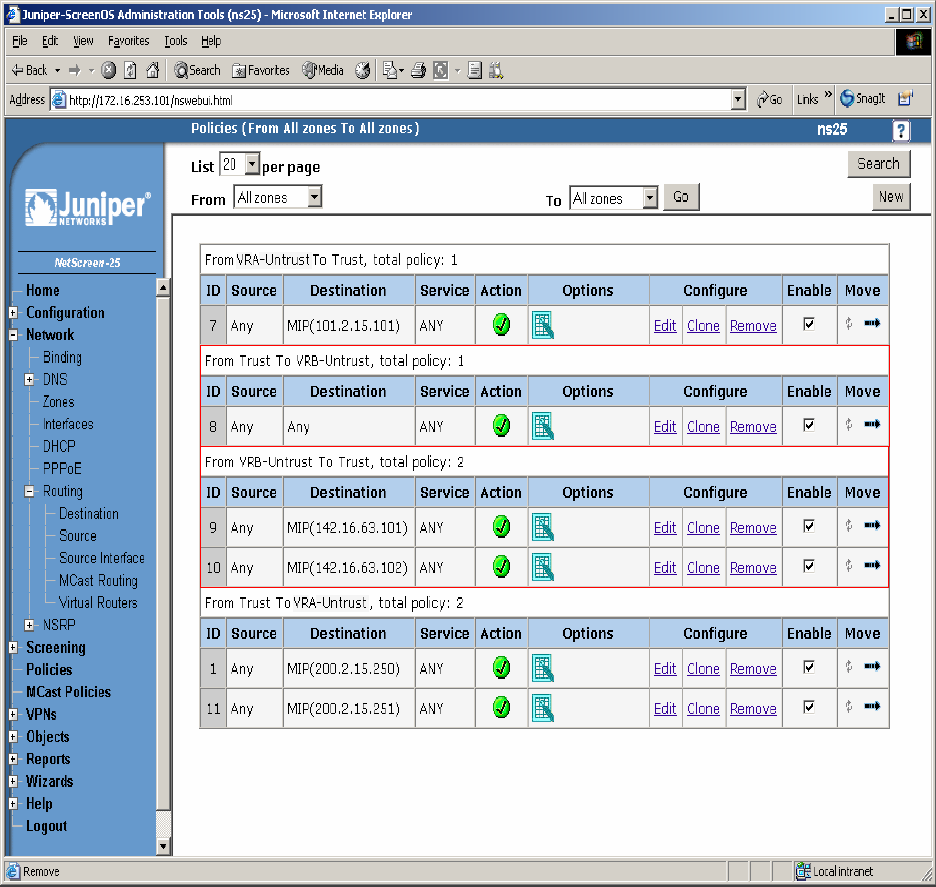Screen dimensions: 936x887
Task: Click the up-down reorder icon for policy 1
Action: tap(848, 666)
